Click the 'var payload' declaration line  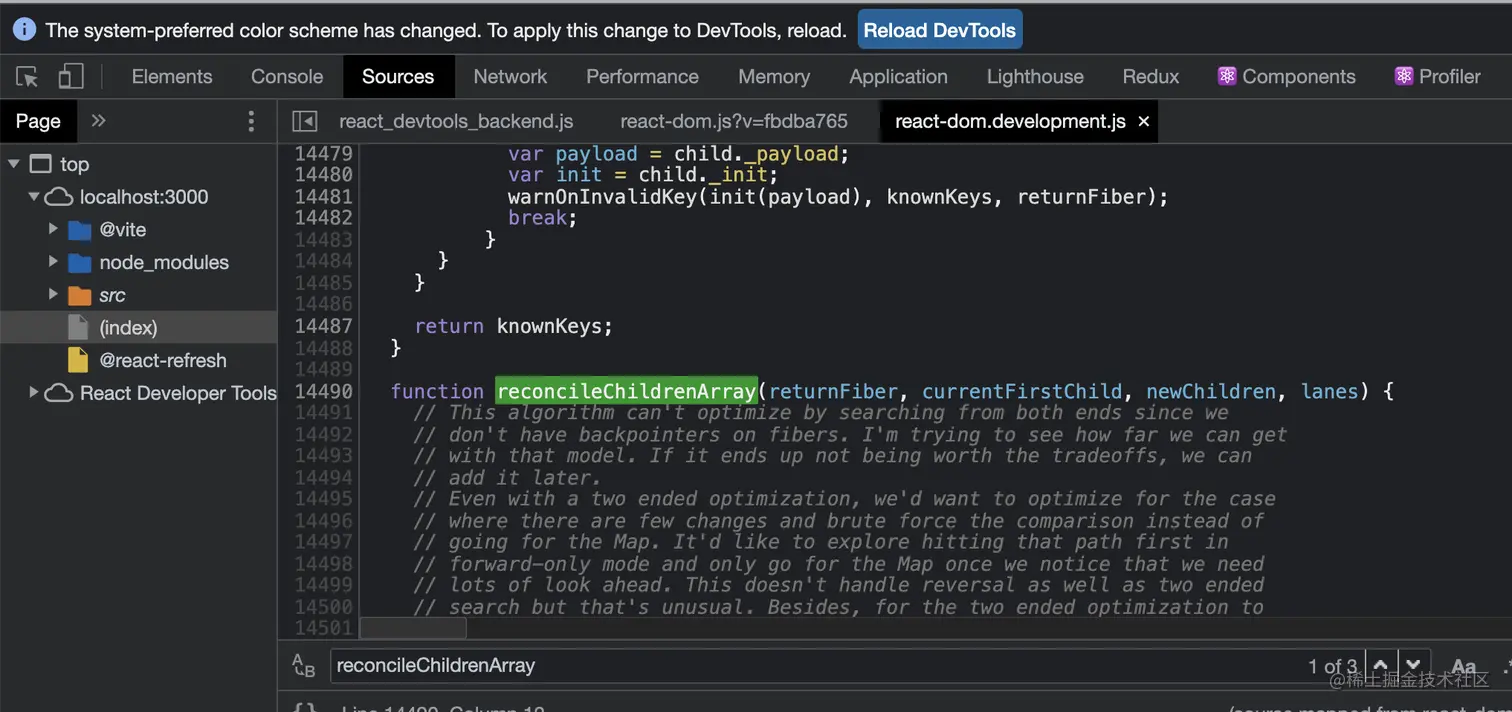[678, 154]
